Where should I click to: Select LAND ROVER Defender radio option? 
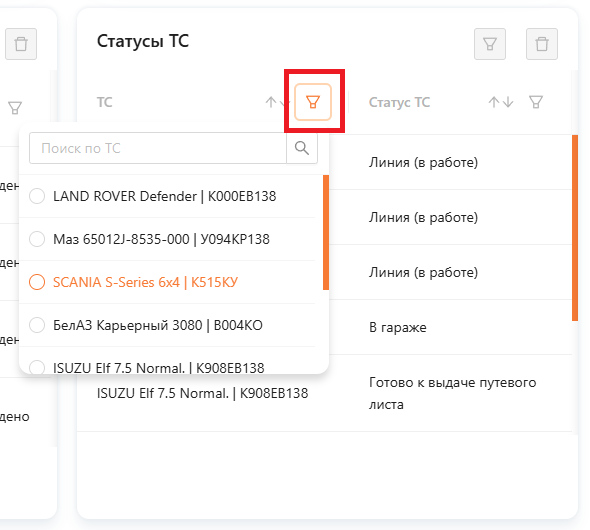[37, 196]
